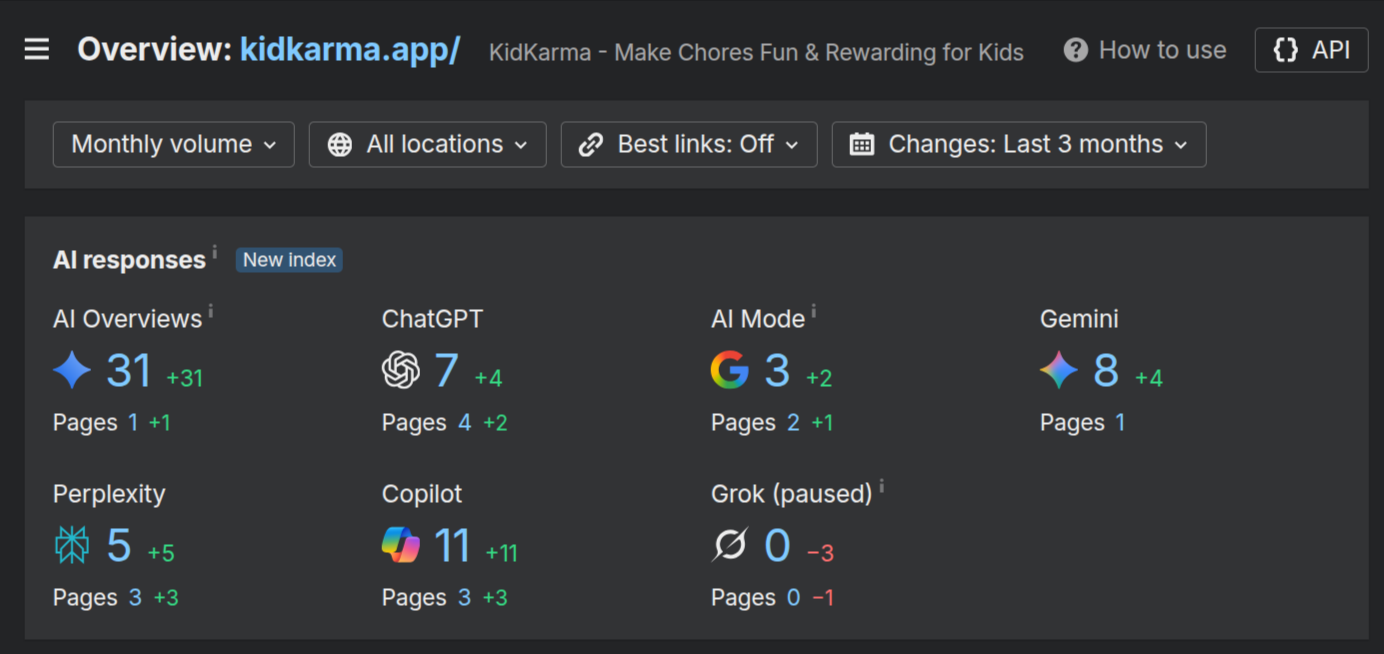Open the All locations dropdown
This screenshot has width=1384, height=654.
[428, 144]
